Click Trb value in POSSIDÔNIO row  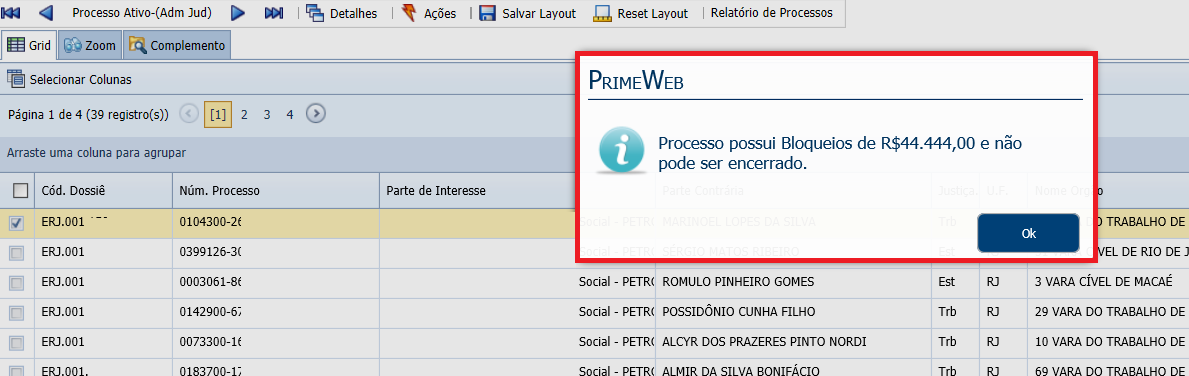[x=955, y=312]
